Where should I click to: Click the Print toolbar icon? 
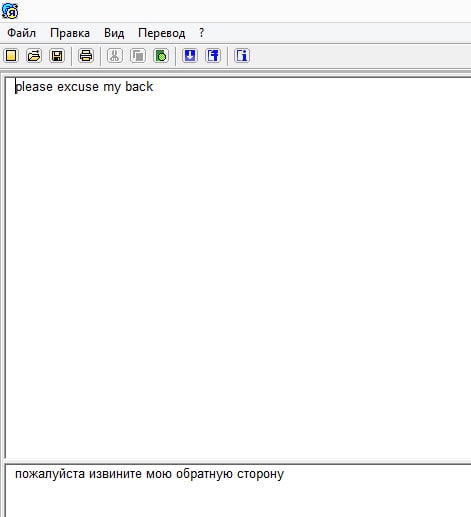[86, 56]
